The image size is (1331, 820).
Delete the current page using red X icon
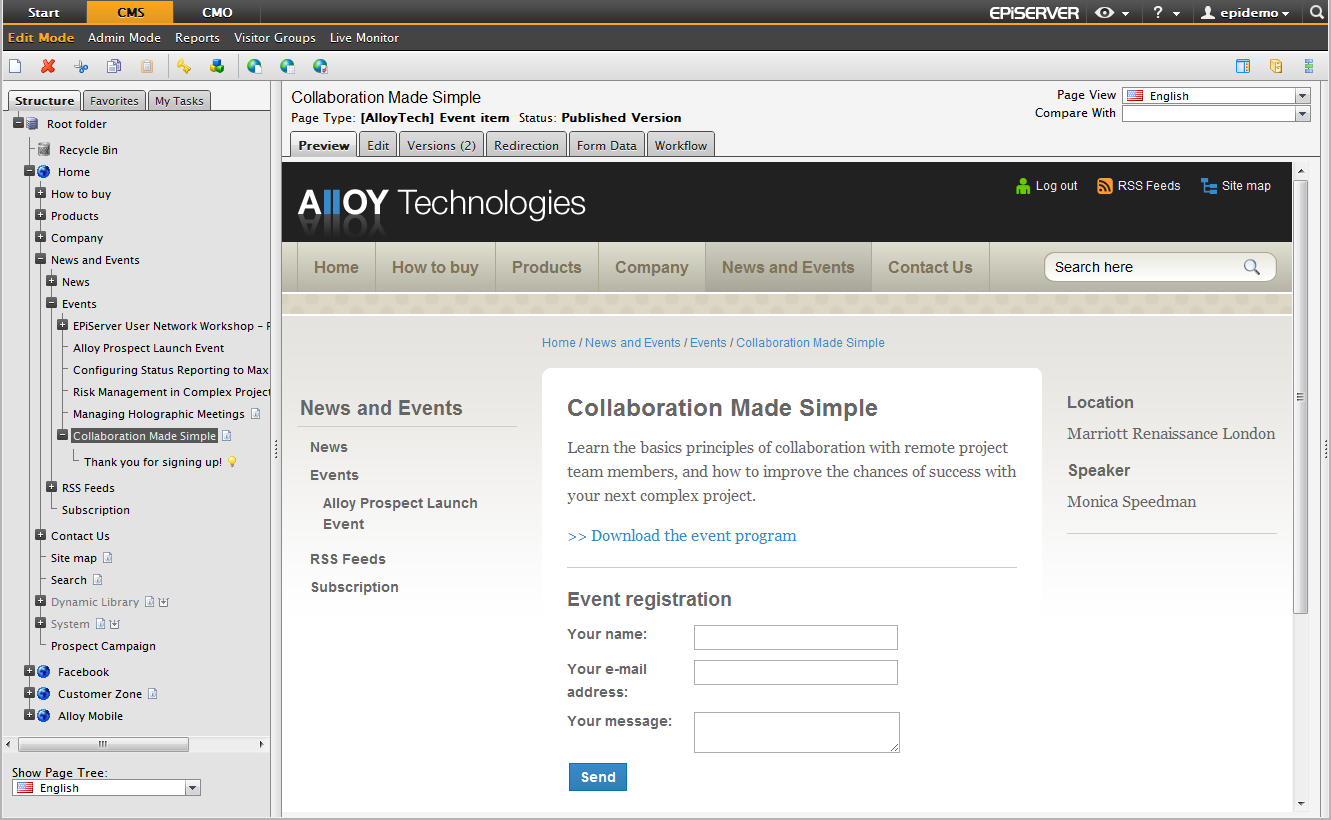[x=47, y=65]
